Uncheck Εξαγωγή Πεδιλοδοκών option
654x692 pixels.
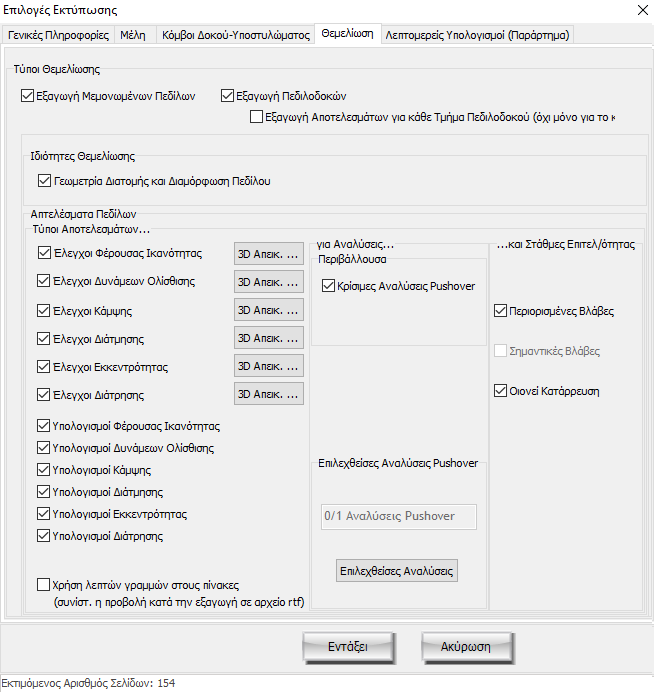click(x=227, y=97)
